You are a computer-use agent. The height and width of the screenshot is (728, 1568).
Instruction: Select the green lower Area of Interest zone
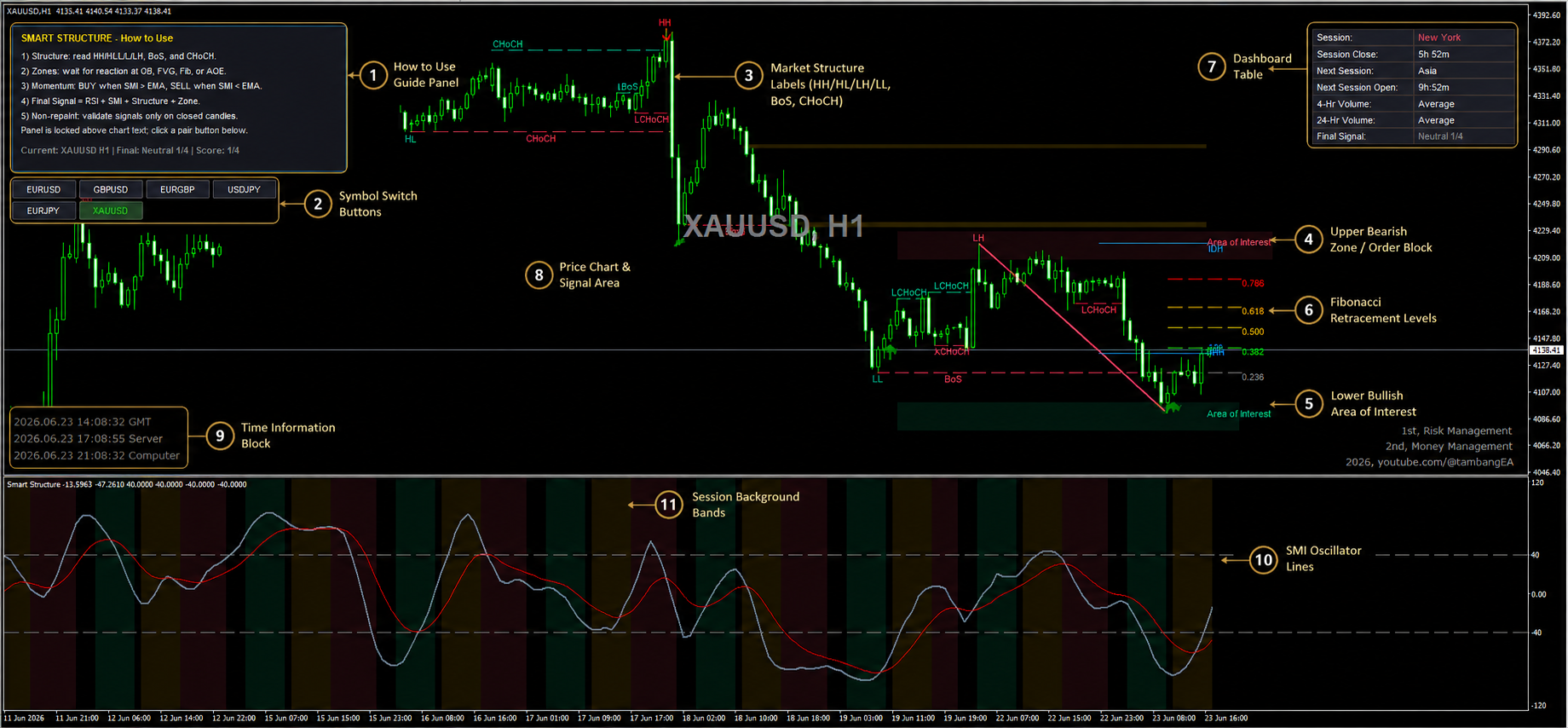pos(1068,416)
